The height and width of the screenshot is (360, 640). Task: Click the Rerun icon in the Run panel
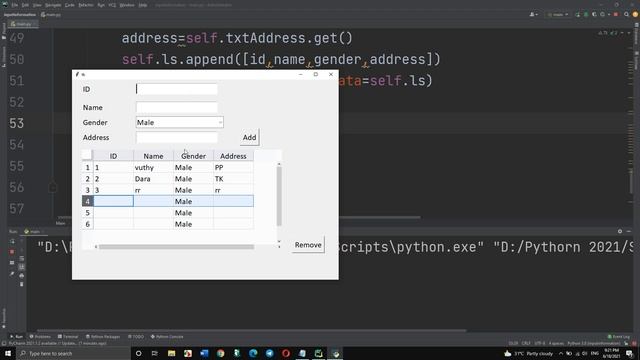click(12, 241)
